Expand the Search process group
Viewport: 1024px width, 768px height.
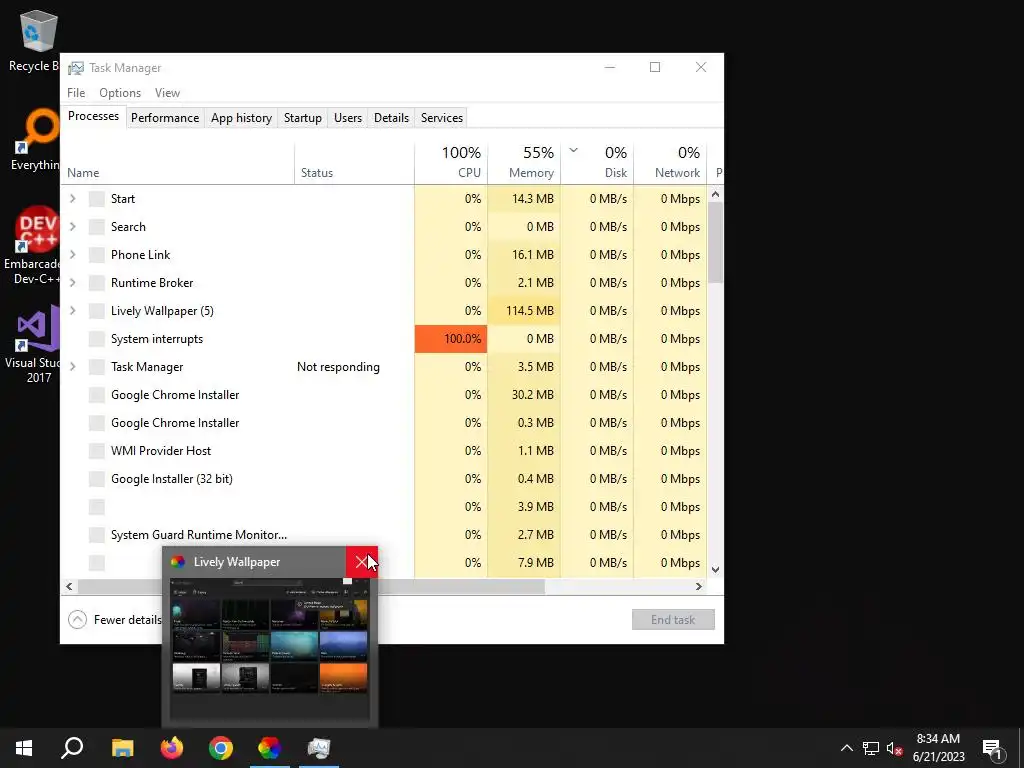click(73, 227)
